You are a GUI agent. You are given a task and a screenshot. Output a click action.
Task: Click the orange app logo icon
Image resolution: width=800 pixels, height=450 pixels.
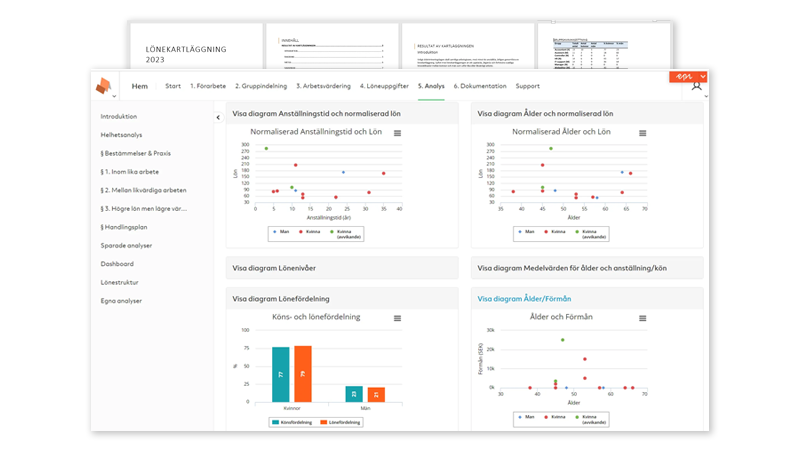click(104, 85)
